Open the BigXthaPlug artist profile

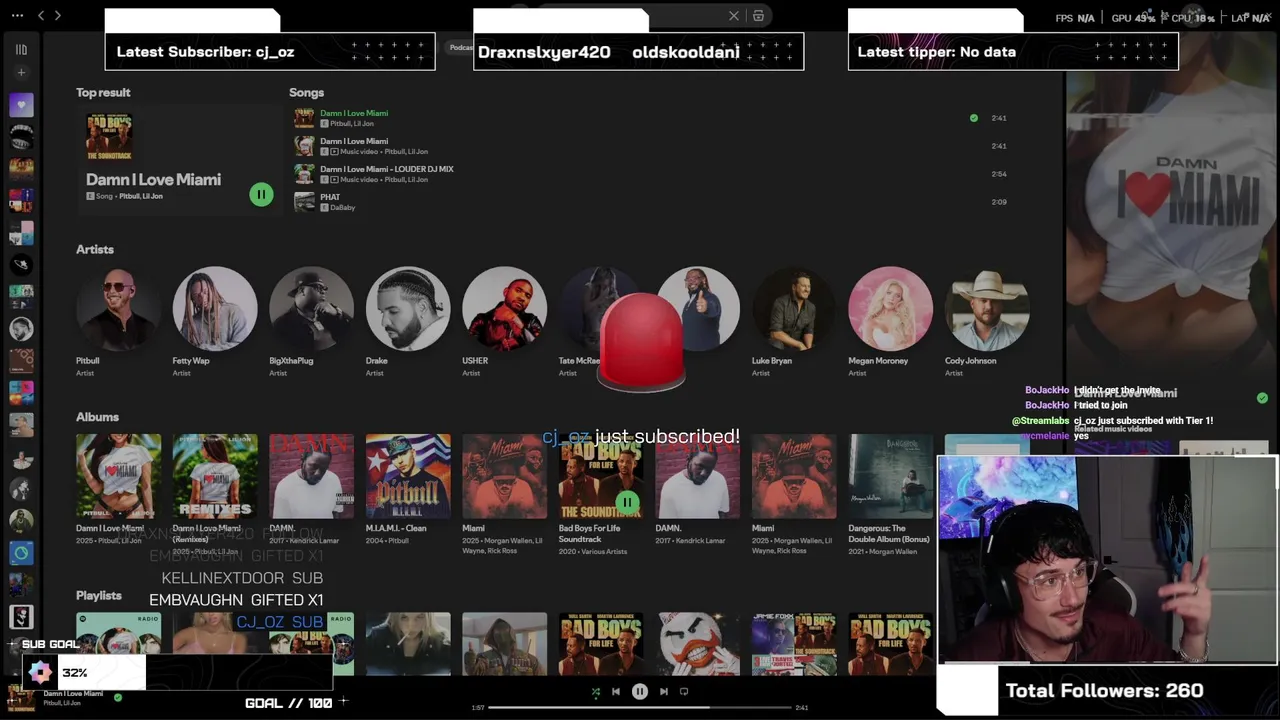311,308
